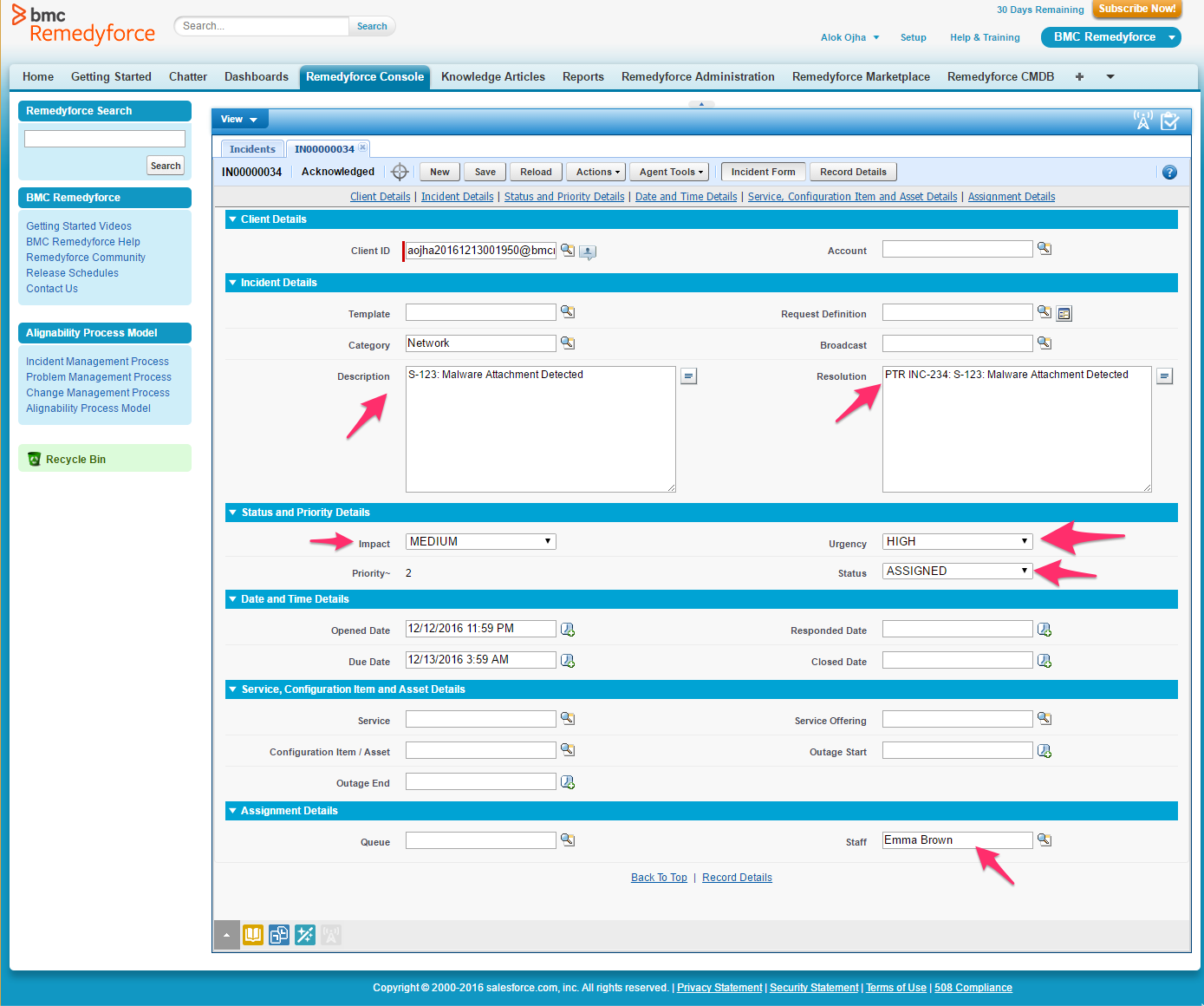Open client info icon beside Client ID

pos(588,252)
